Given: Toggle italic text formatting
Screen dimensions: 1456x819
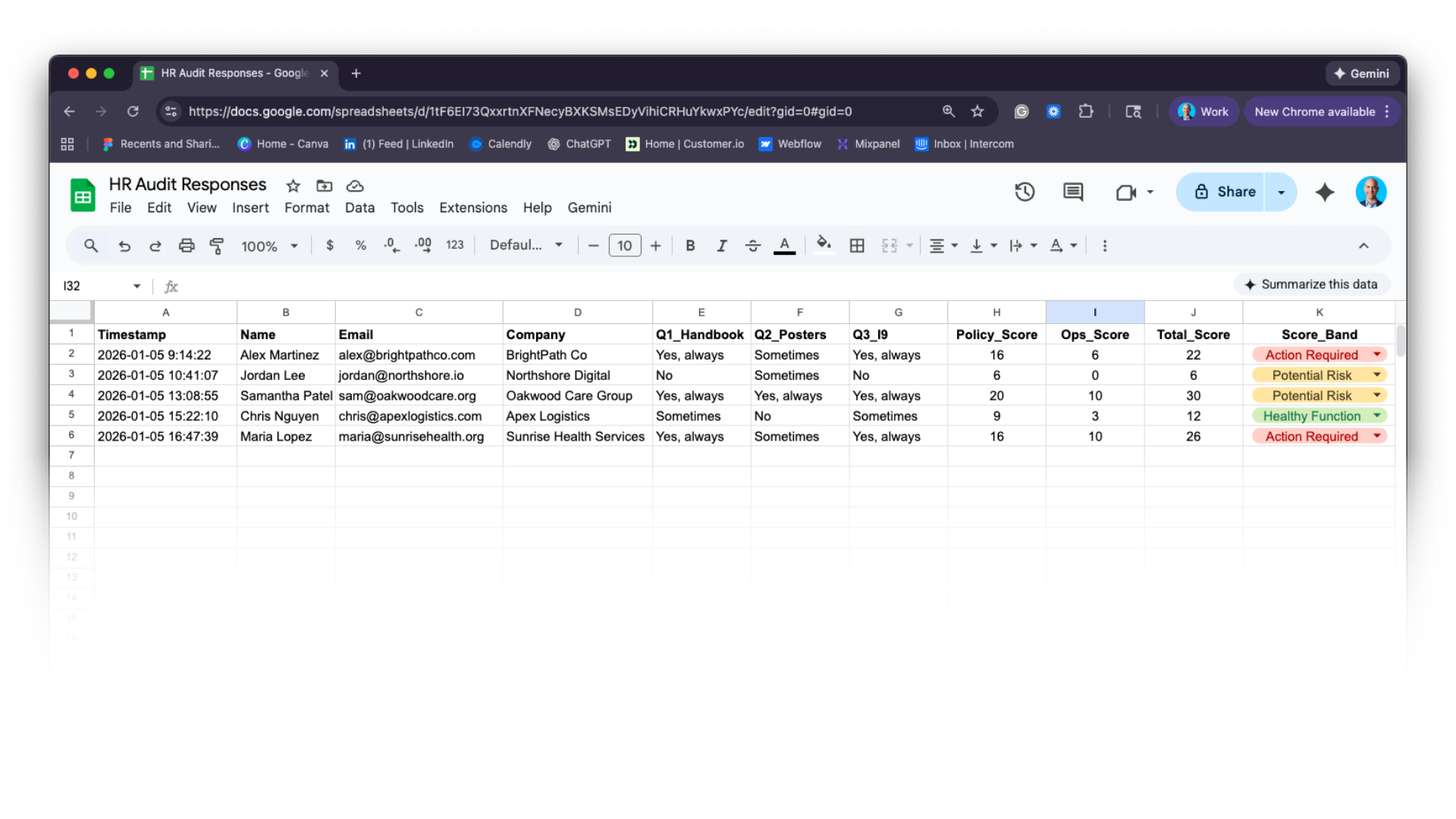Looking at the screenshot, I should (x=721, y=246).
